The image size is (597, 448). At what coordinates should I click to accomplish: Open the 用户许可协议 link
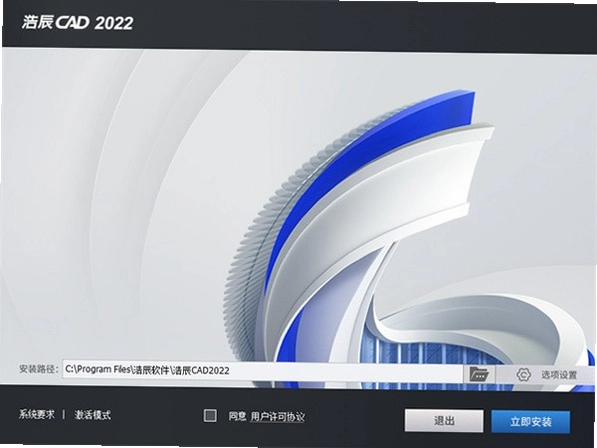tap(278, 417)
